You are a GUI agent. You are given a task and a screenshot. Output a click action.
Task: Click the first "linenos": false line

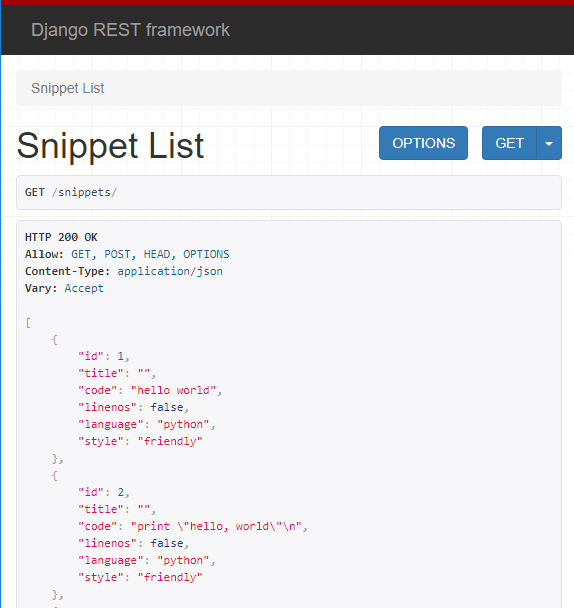tap(133, 407)
